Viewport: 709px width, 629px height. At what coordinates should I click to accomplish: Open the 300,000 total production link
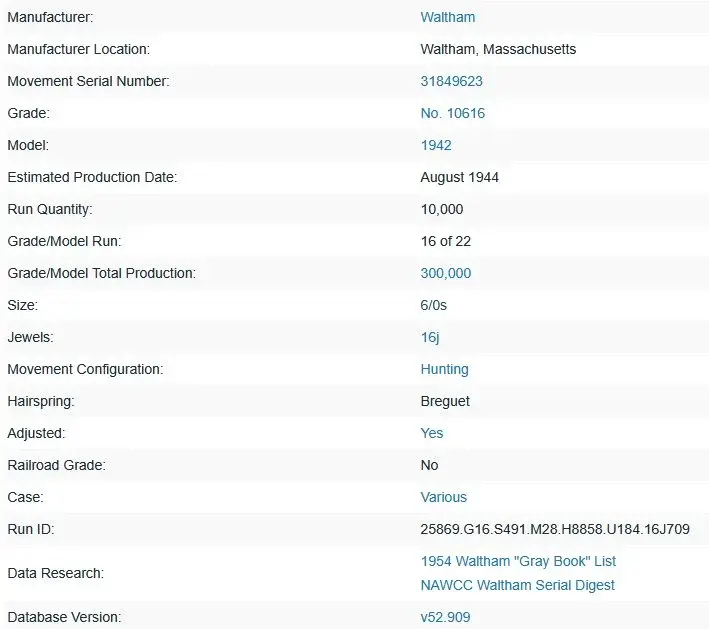[x=446, y=273]
